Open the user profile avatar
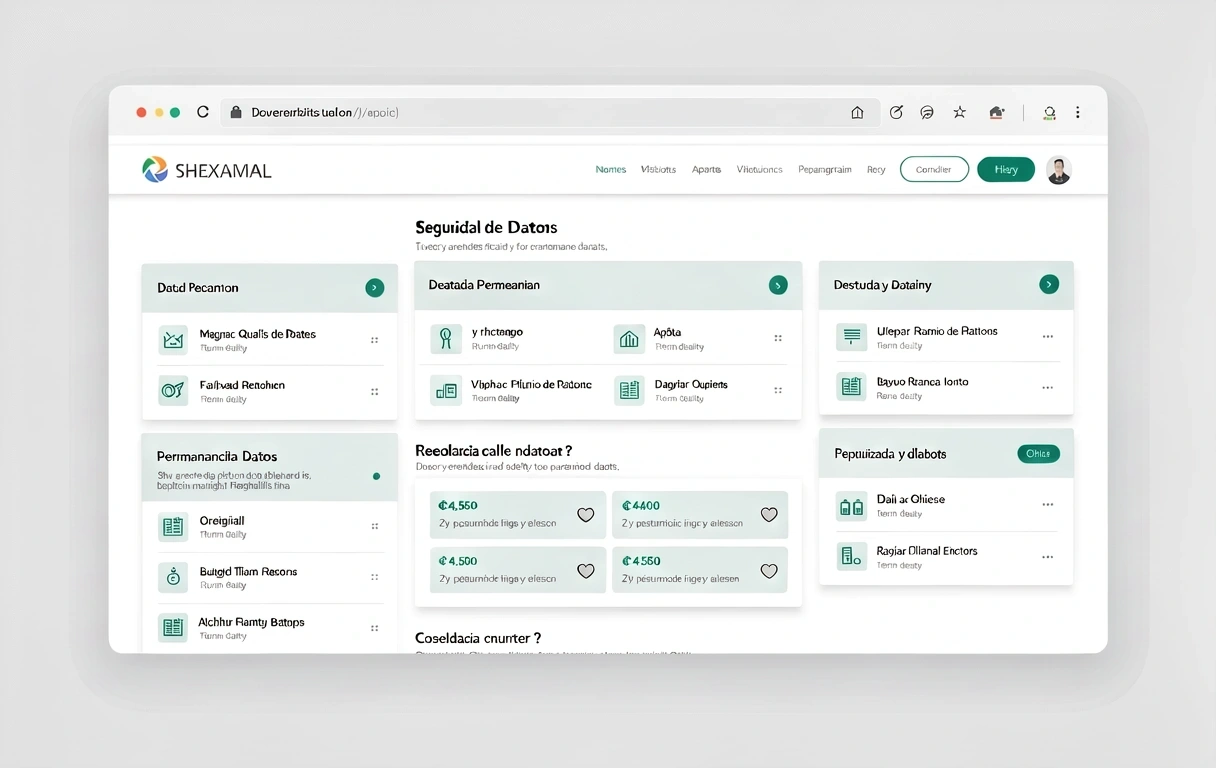Screen dimensions: 1216x768 tap(1058, 170)
